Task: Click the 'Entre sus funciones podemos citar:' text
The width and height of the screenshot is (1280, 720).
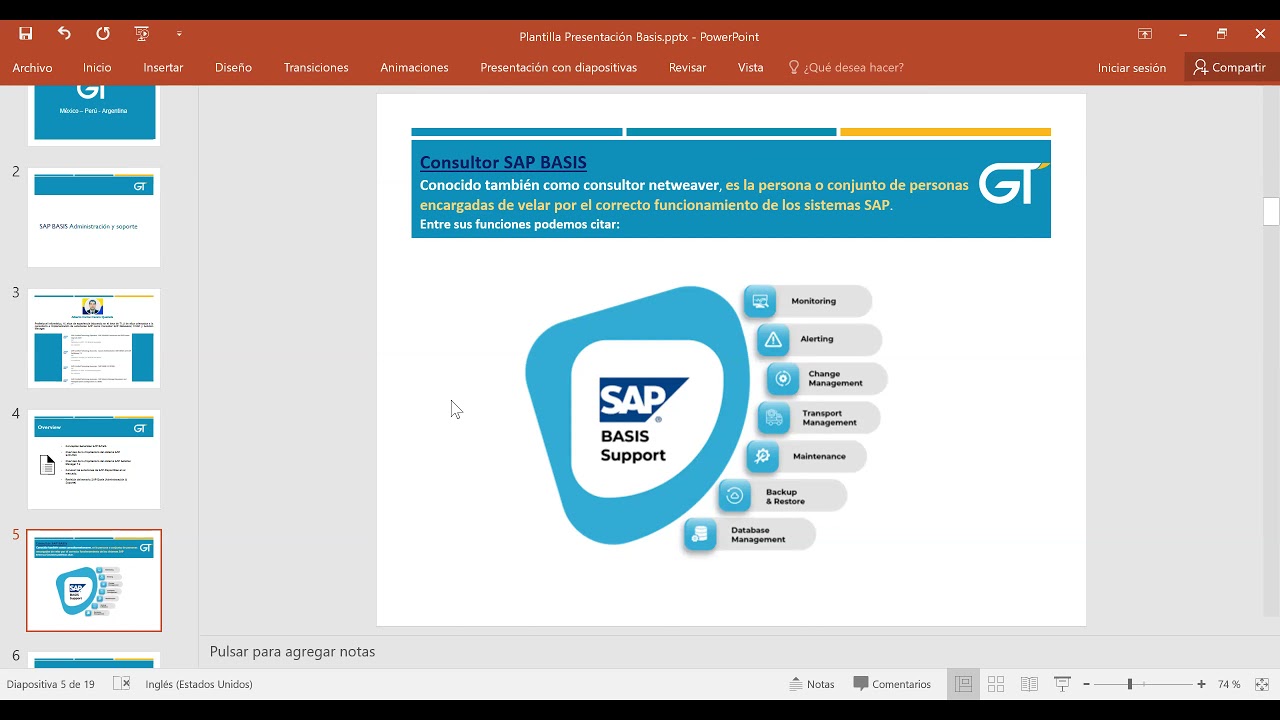Action: coord(520,224)
